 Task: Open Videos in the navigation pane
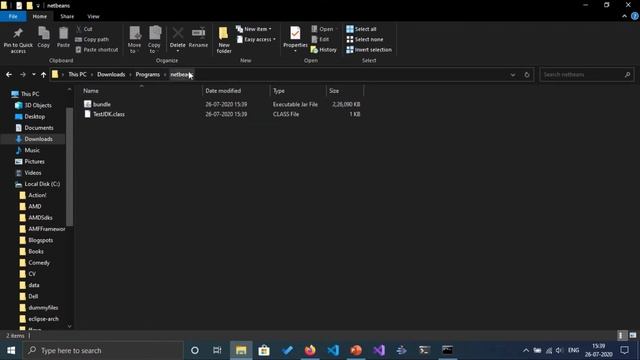click(33, 173)
